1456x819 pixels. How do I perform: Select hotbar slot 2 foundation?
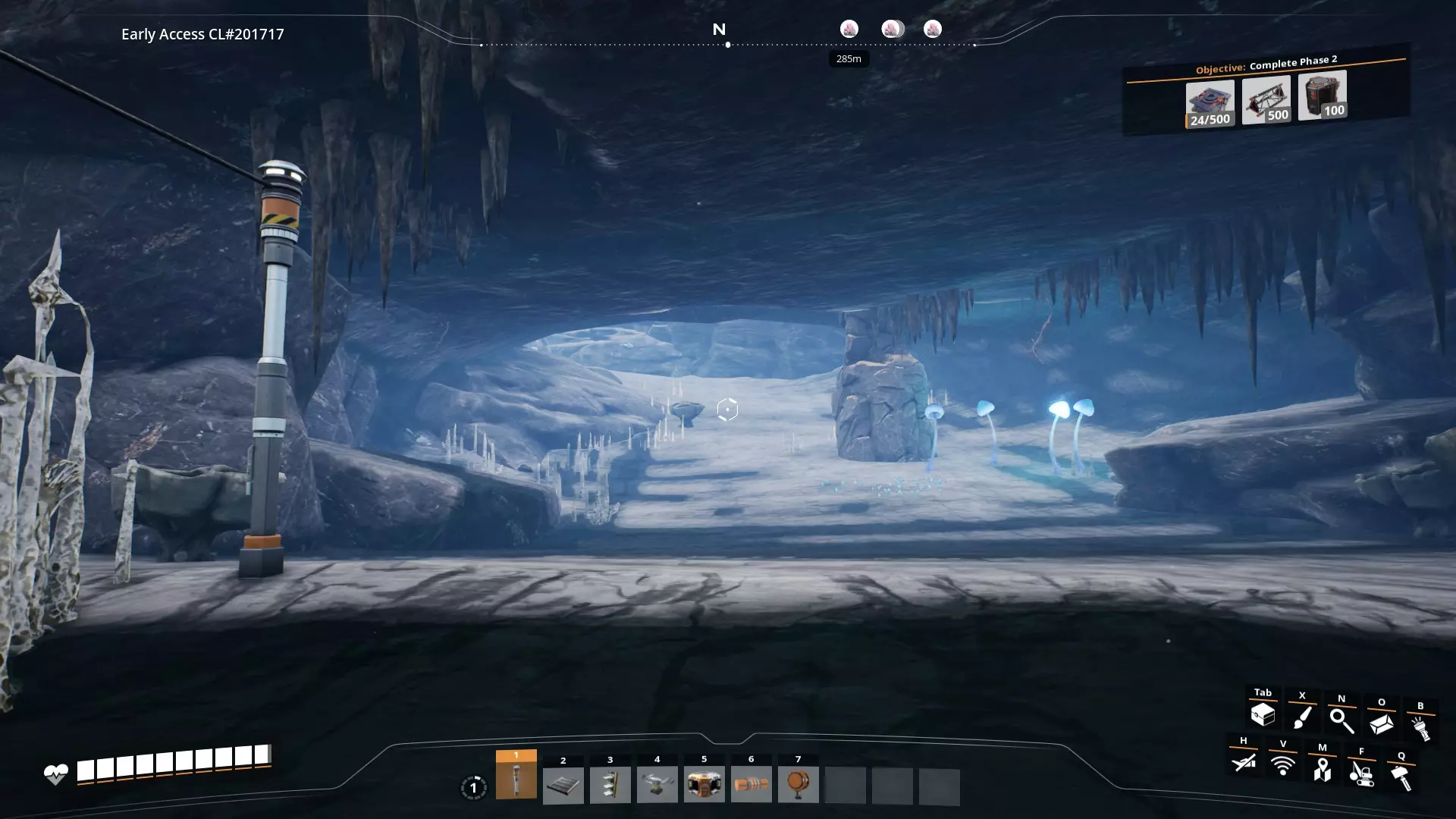pos(563,786)
